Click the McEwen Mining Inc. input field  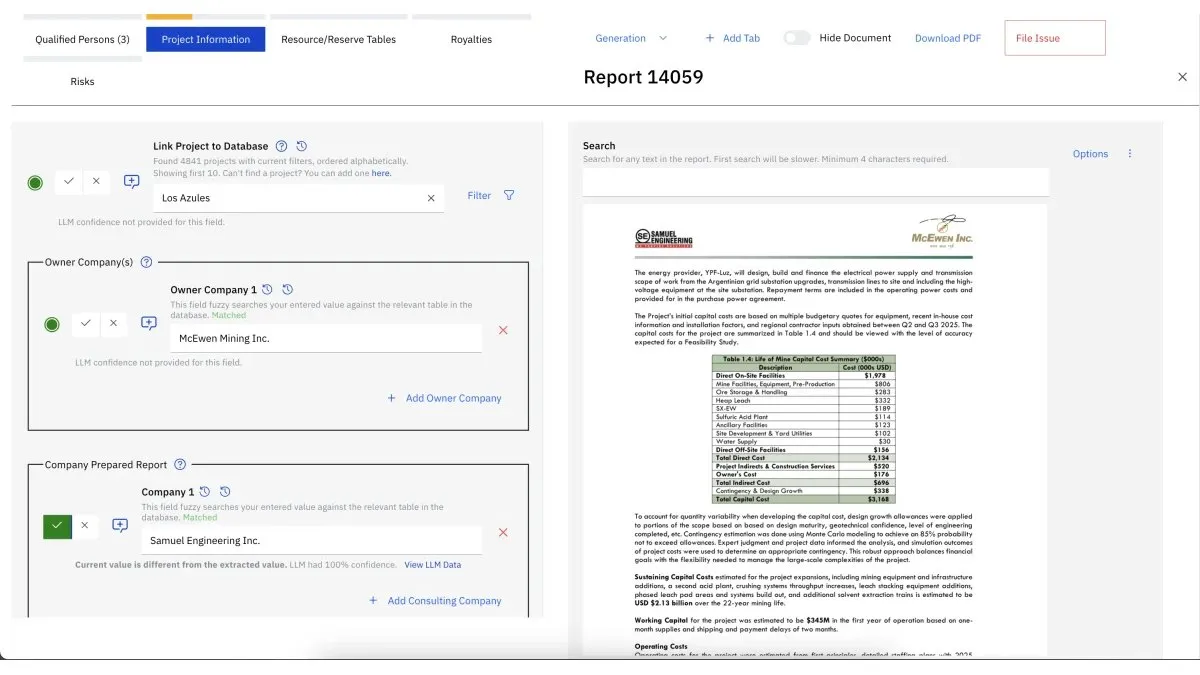pyautogui.click(x=326, y=339)
